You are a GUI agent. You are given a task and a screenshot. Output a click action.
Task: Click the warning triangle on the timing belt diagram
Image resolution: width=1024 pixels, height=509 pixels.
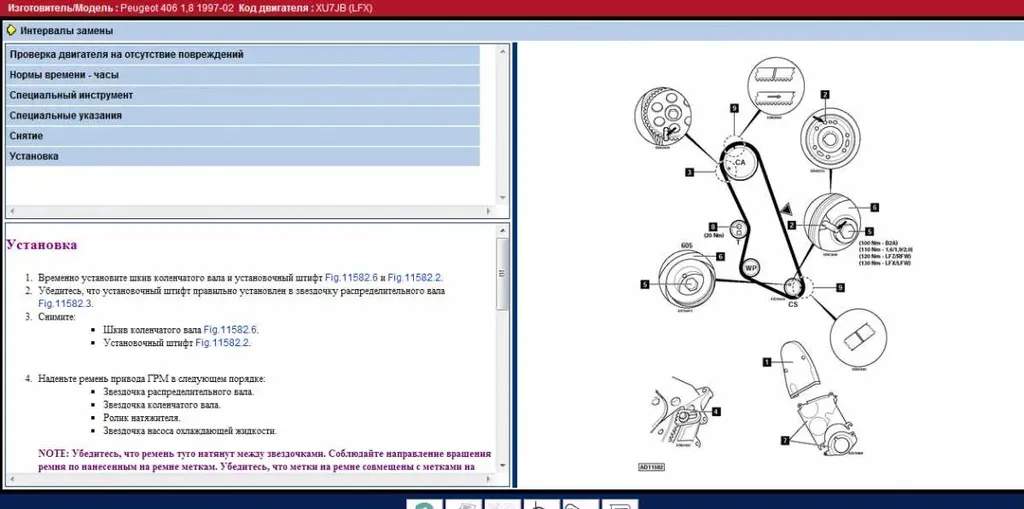click(x=785, y=209)
